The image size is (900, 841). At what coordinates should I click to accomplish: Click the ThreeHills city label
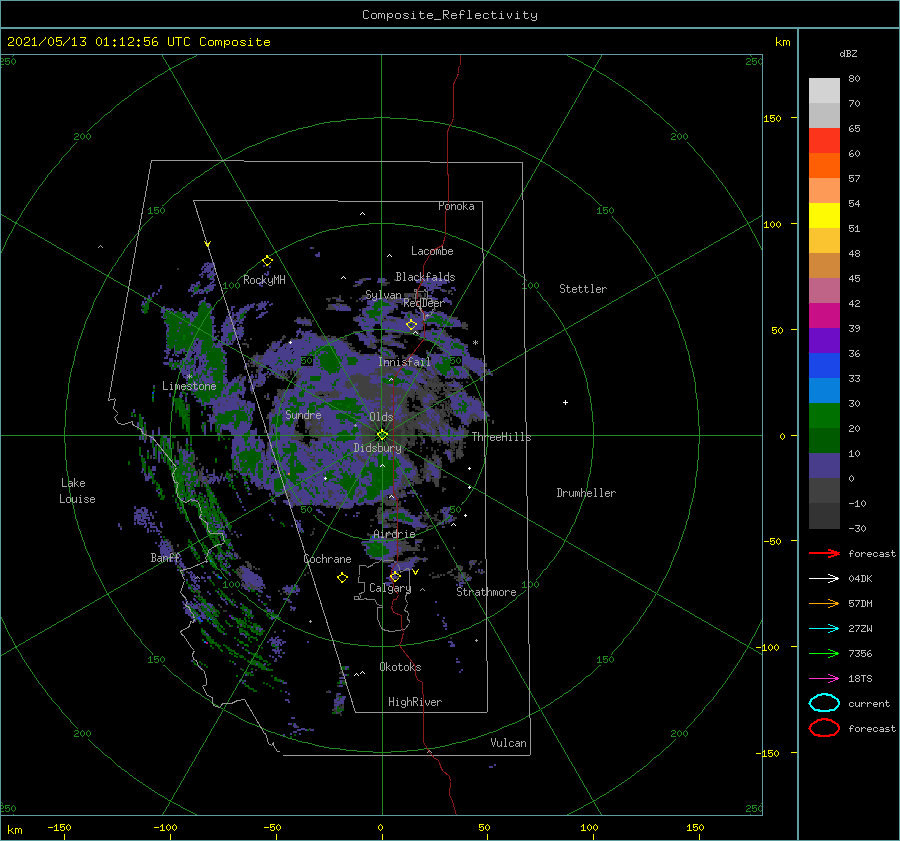(x=502, y=437)
